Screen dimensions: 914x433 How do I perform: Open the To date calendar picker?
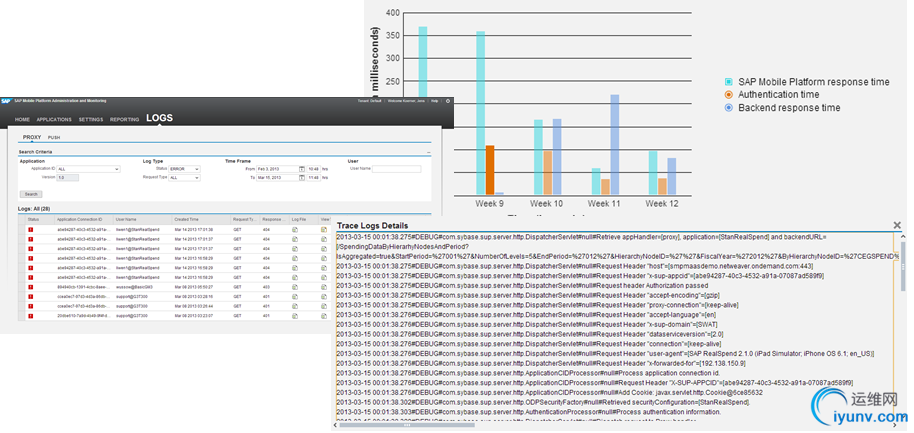302,178
